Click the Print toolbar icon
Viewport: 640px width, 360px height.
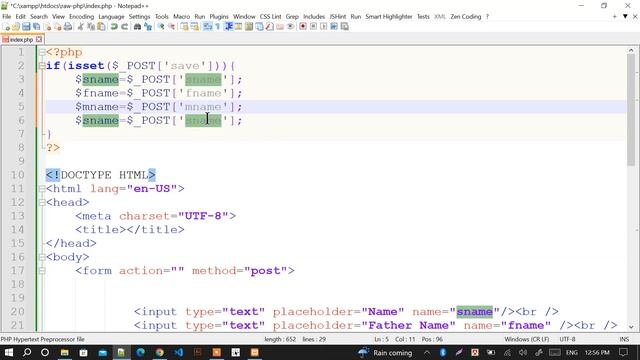coord(68,27)
